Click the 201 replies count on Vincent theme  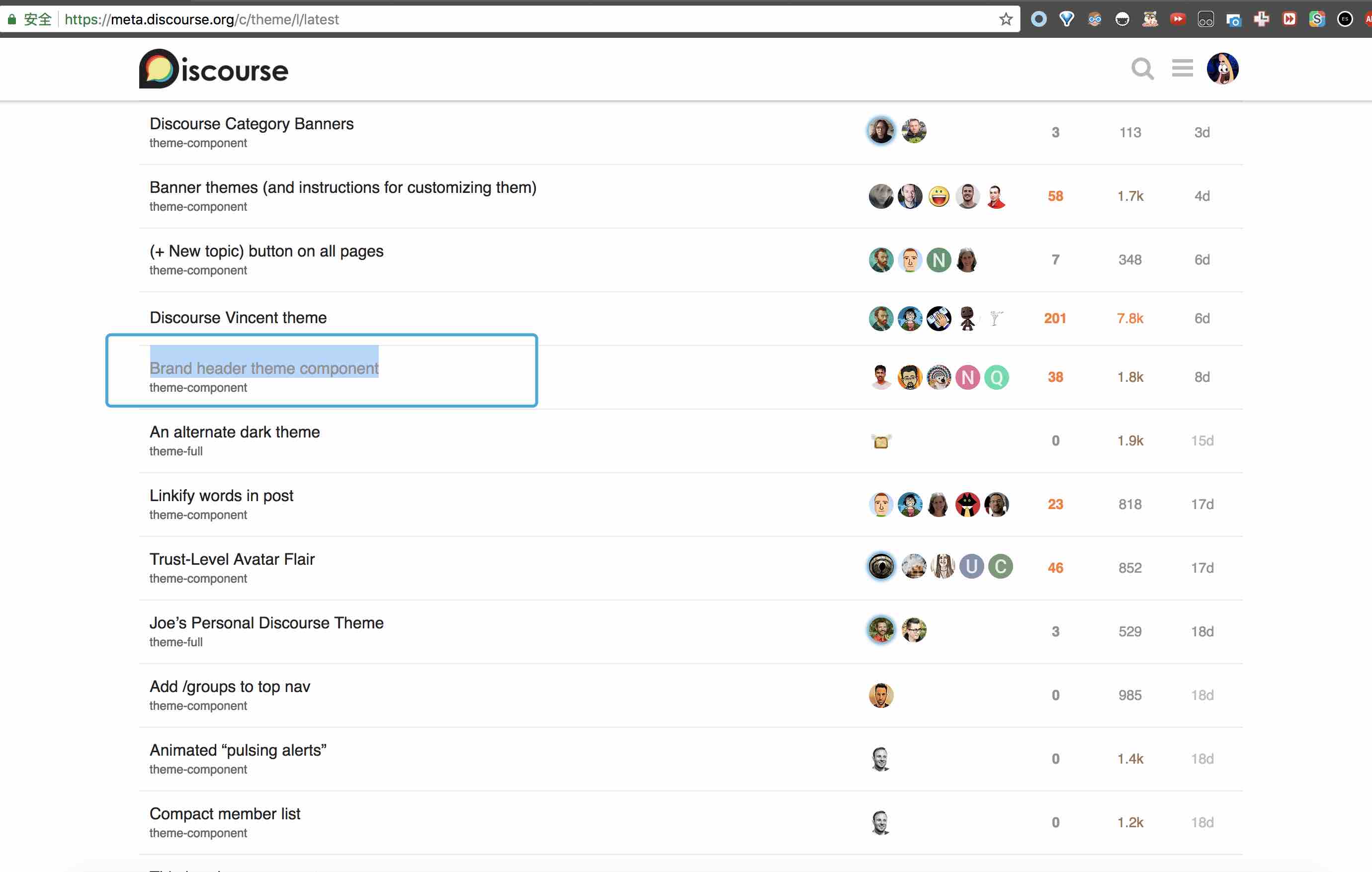[1055, 318]
